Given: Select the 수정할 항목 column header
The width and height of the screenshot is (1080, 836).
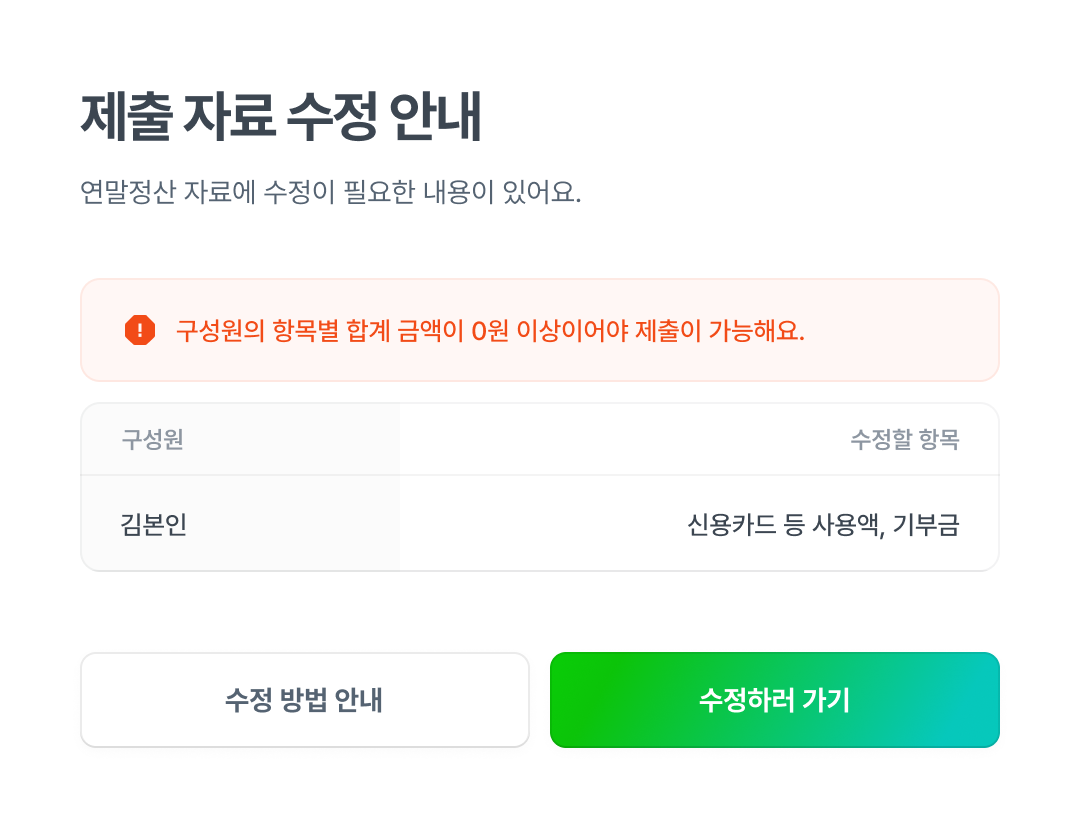Looking at the screenshot, I should pos(904,440).
